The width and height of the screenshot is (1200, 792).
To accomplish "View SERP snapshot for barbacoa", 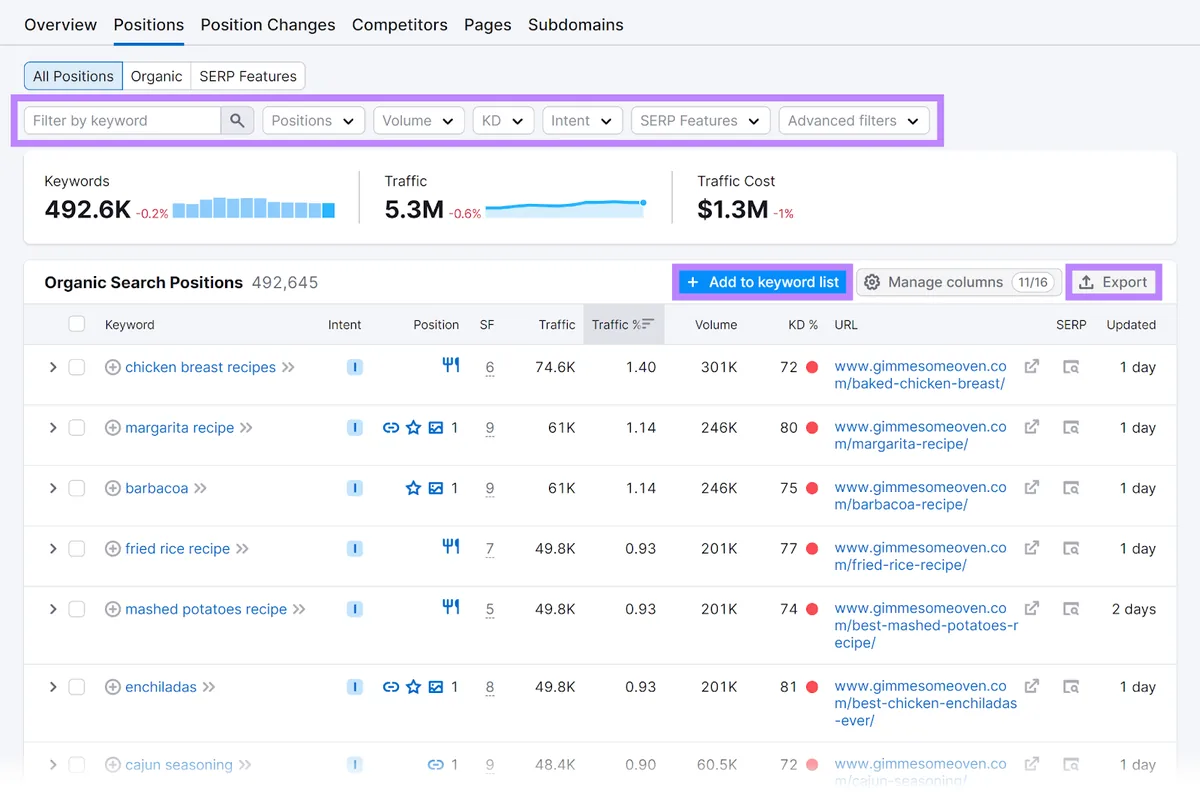I will click(1071, 488).
